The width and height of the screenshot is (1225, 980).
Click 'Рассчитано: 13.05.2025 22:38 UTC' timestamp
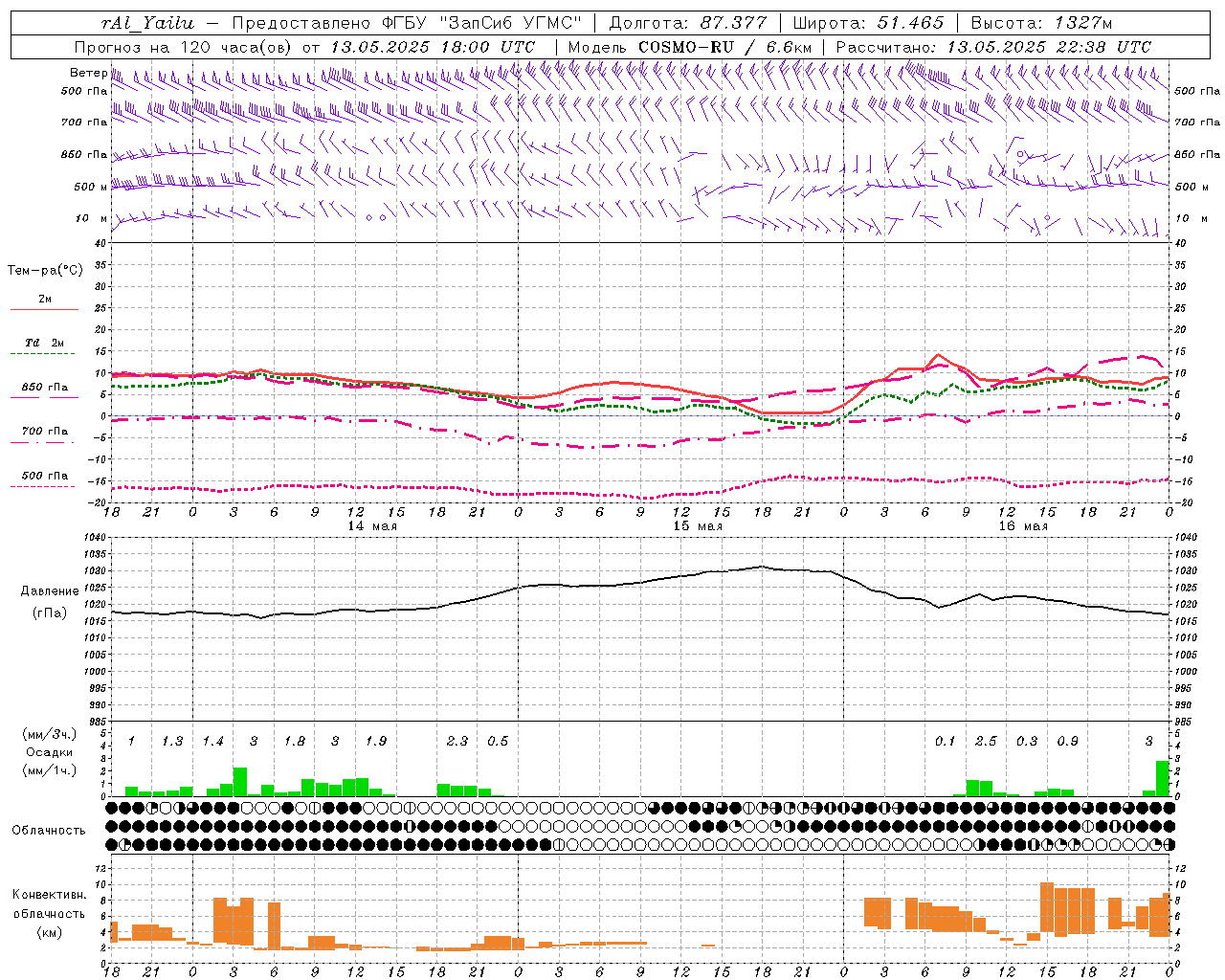tap(993, 47)
